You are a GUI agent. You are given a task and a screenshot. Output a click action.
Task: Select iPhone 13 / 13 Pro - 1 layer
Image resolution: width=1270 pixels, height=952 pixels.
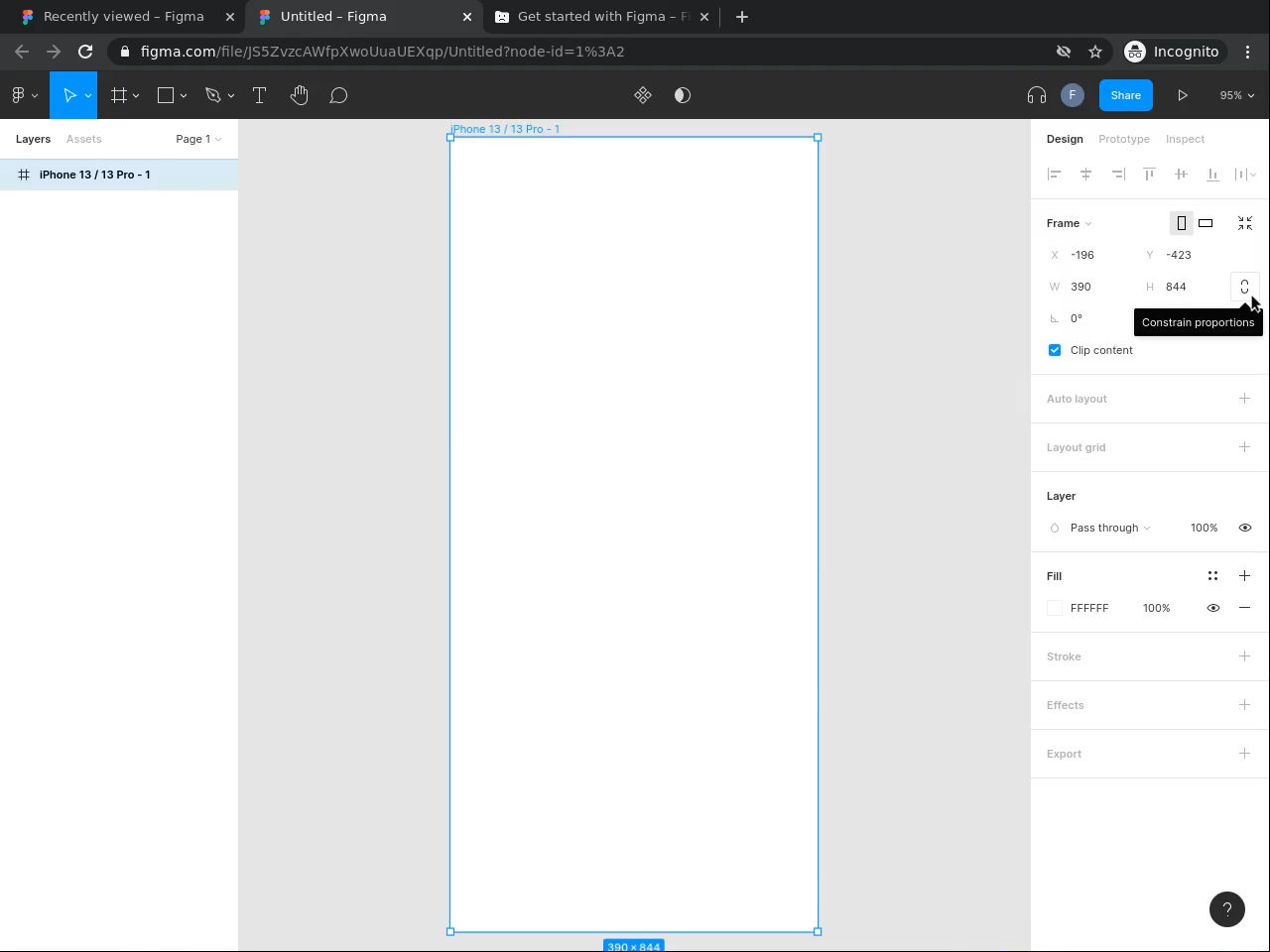pyautogui.click(x=119, y=175)
